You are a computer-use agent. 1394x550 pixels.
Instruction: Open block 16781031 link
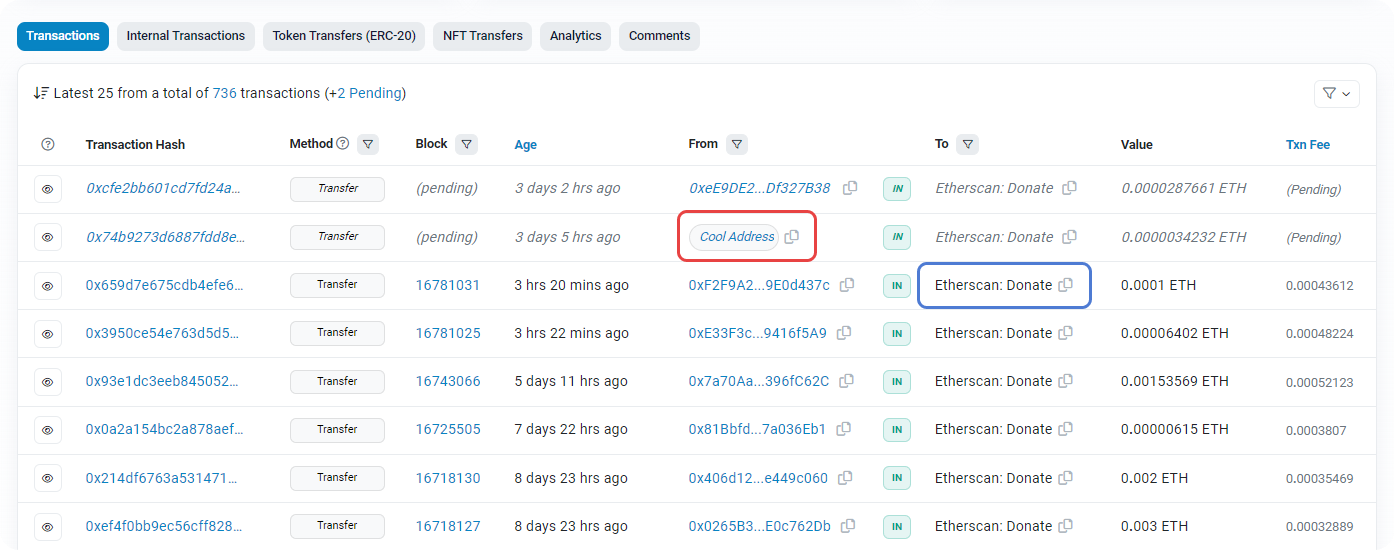point(447,285)
